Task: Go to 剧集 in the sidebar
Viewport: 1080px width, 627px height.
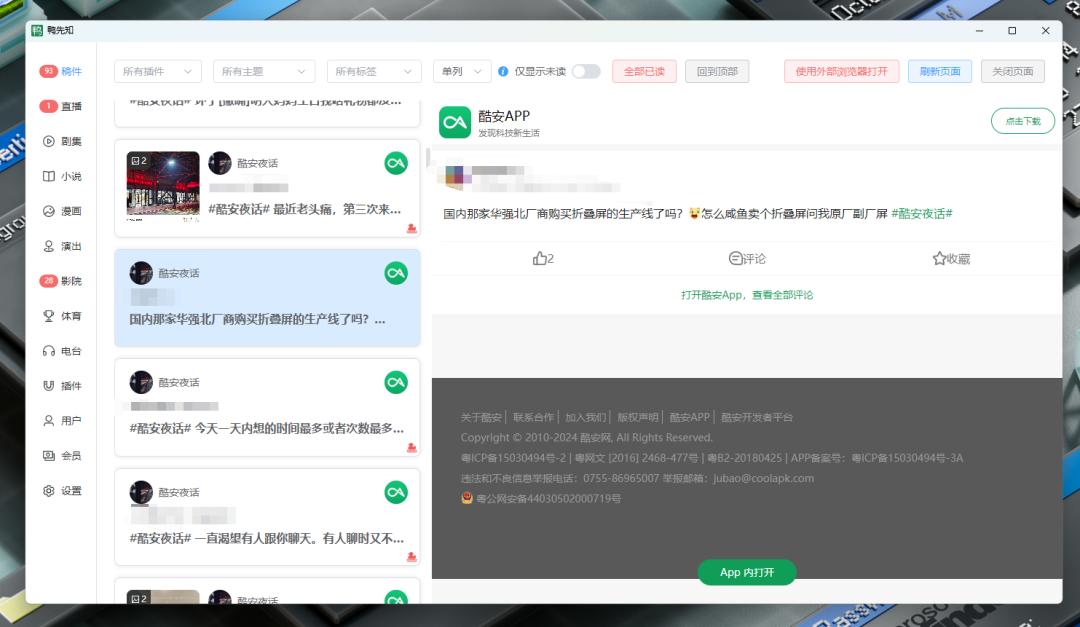Action: click(61, 141)
